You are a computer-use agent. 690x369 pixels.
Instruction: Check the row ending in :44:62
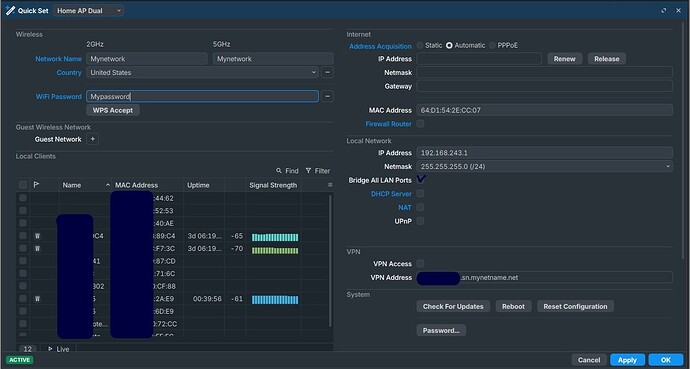click(x=23, y=198)
